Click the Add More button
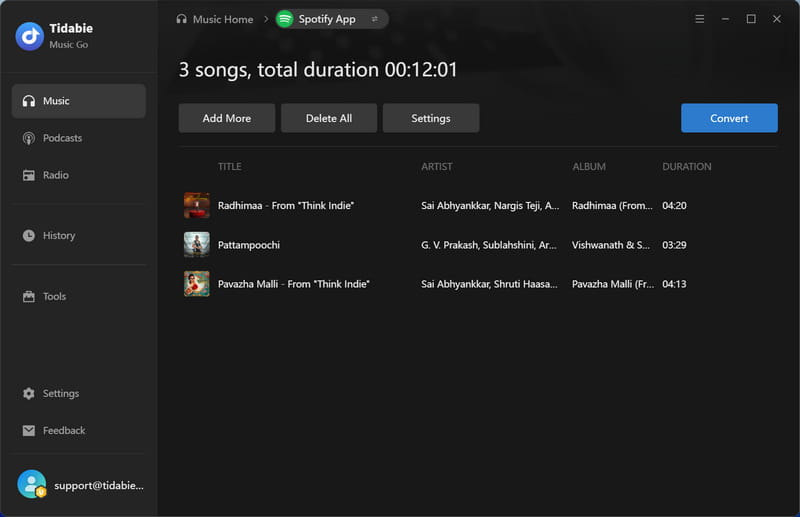 [x=227, y=118]
